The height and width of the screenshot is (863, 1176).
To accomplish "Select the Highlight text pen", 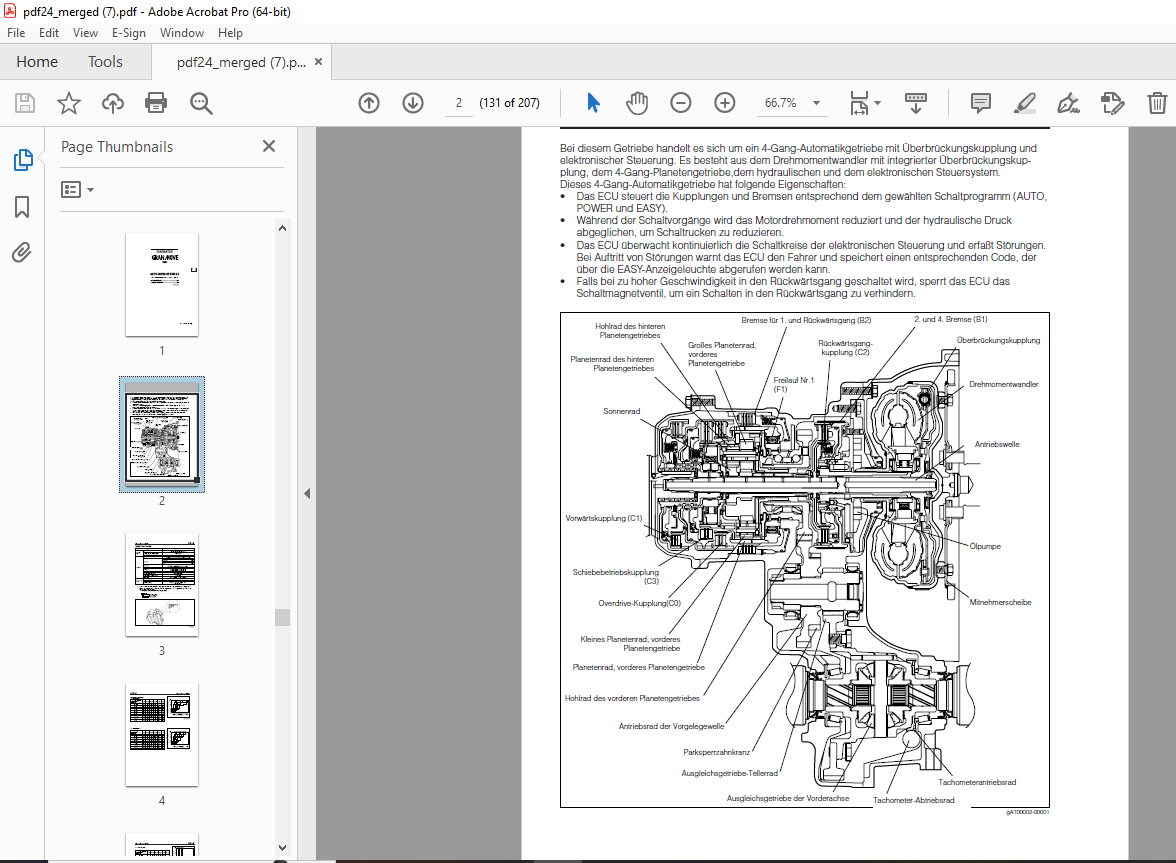I will (x=1024, y=103).
